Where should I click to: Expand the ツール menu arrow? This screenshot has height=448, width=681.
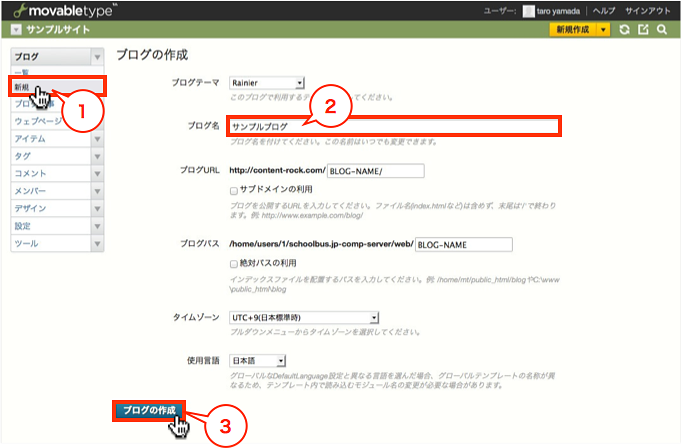pos(97,244)
